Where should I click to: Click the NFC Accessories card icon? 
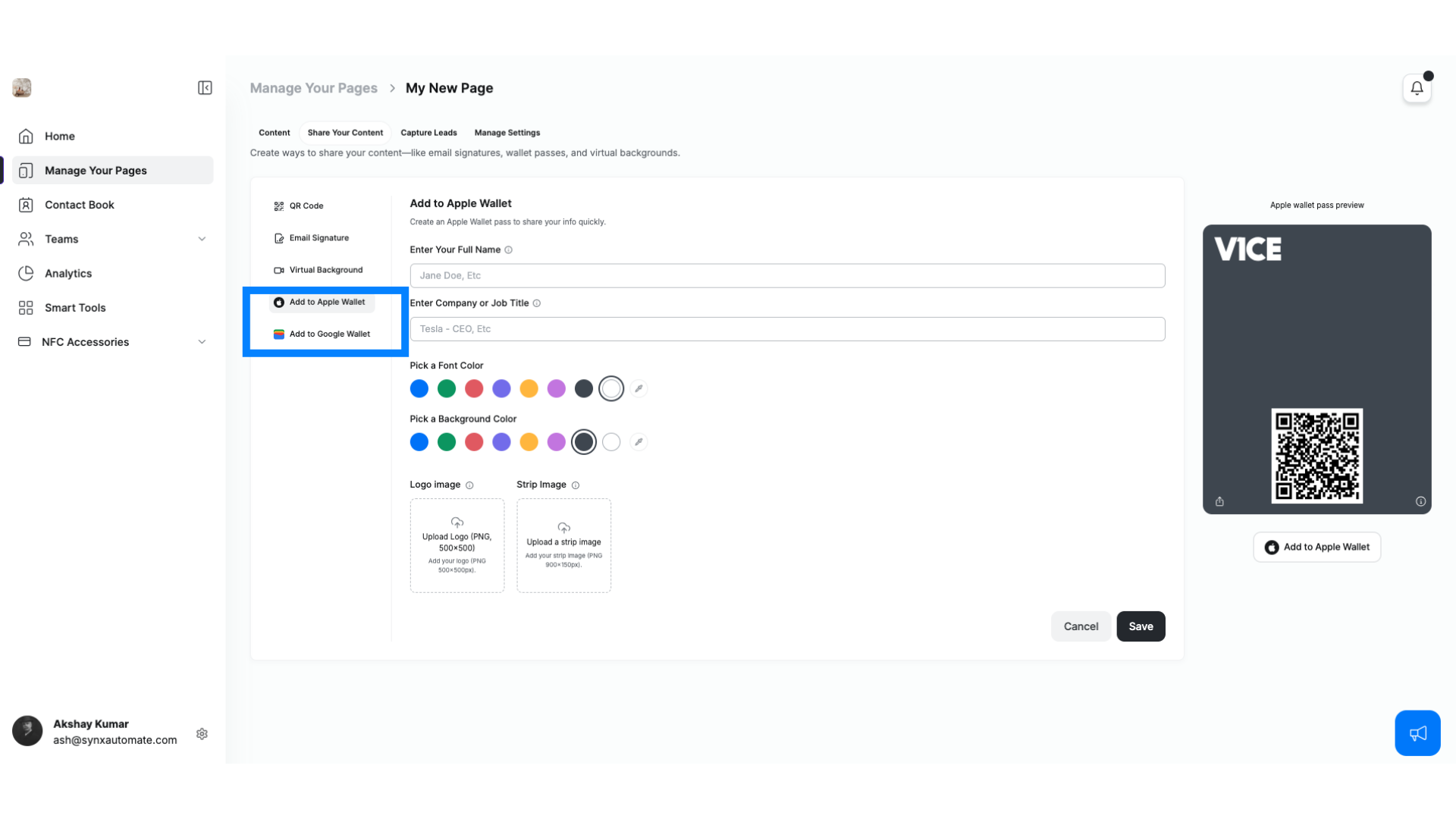point(24,342)
